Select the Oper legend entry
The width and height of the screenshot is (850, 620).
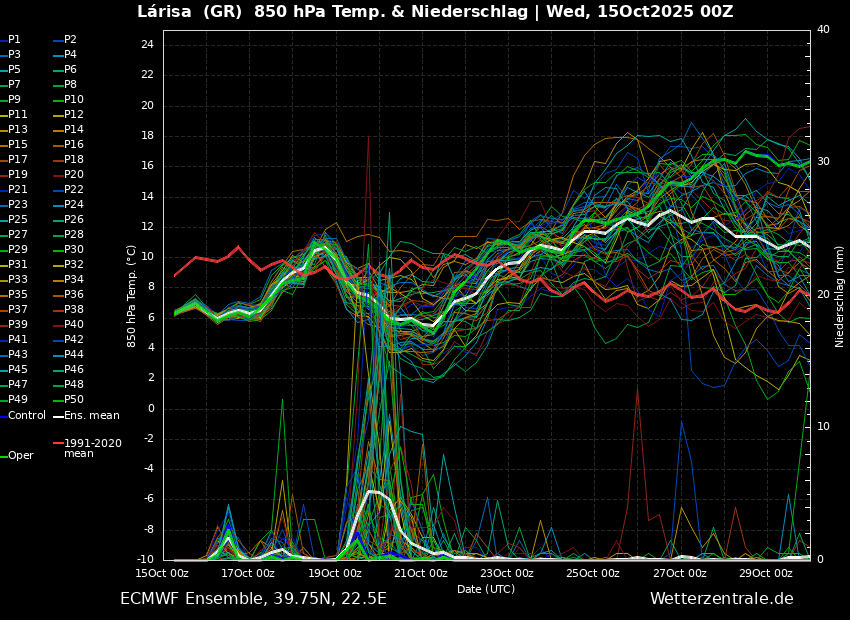20,455
